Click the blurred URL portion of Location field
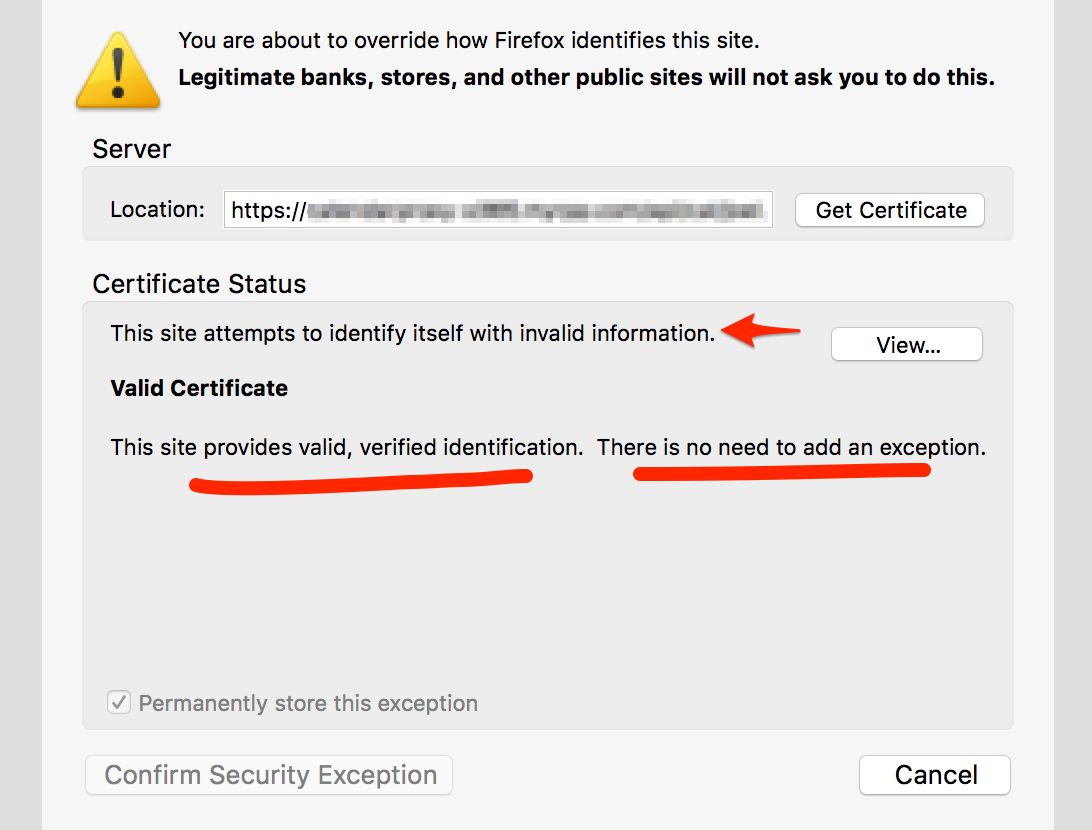Viewport: 1092px width, 830px height. coord(538,210)
